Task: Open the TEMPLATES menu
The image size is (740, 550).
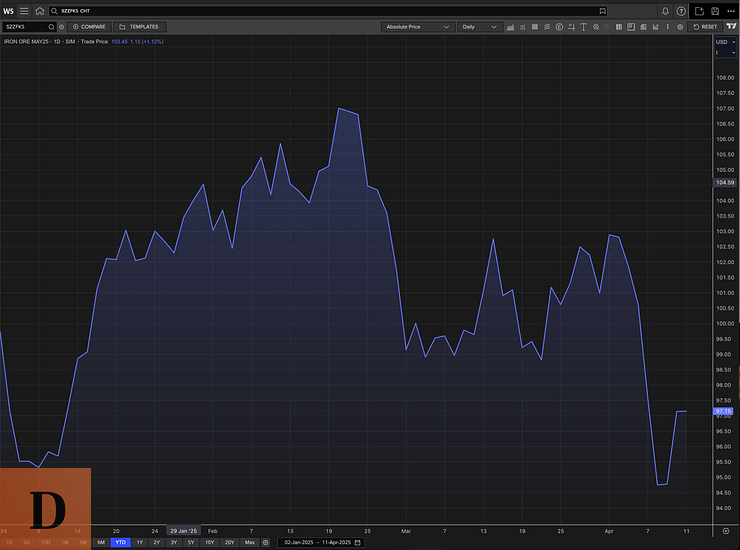Action: pos(138,27)
